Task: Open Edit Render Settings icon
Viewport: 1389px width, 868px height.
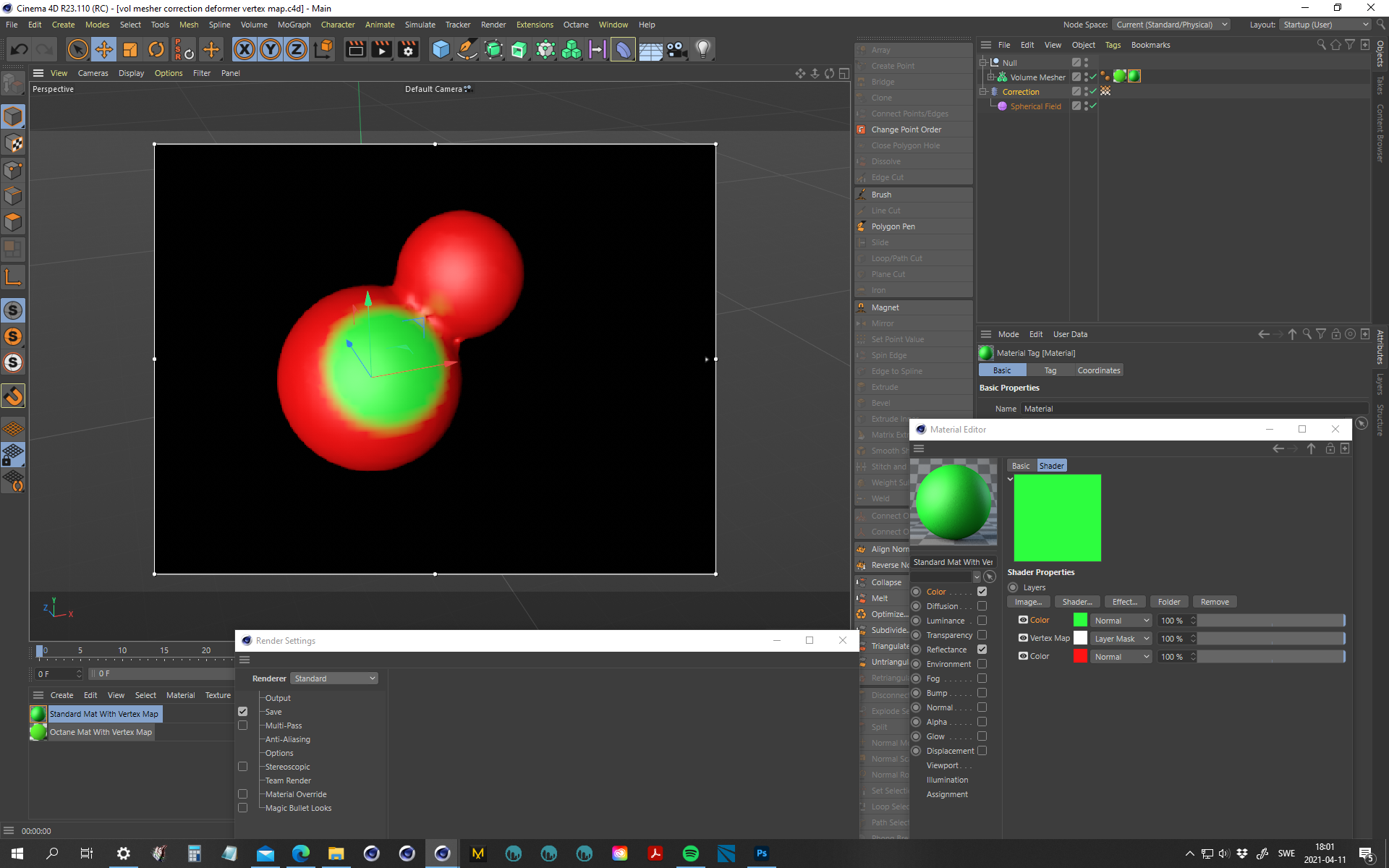Action: [408, 49]
